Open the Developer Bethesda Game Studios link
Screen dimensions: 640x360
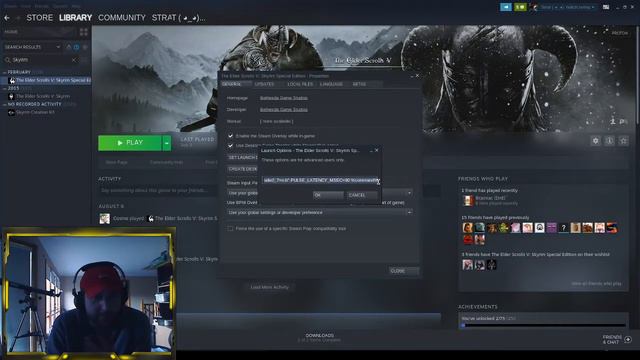284,109
